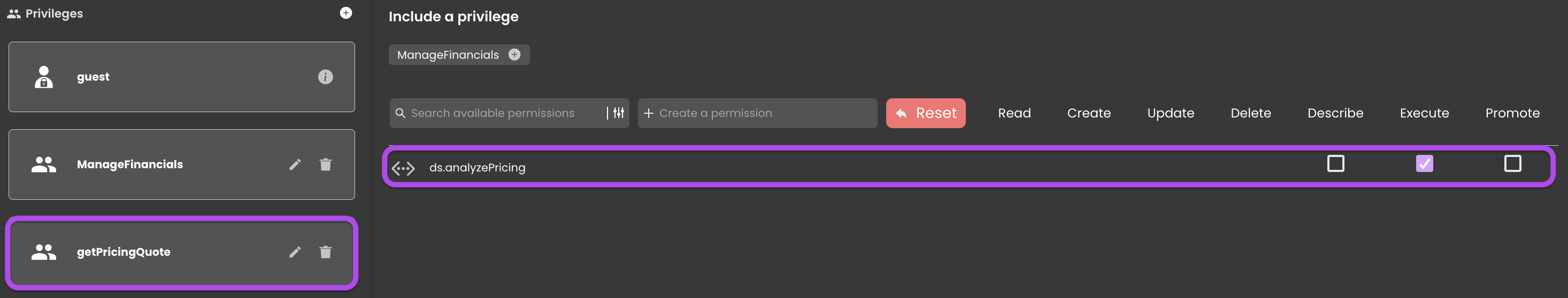The image size is (1568, 298).
Task: Click plus on ManageFinancials chip
Action: click(x=514, y=54)
